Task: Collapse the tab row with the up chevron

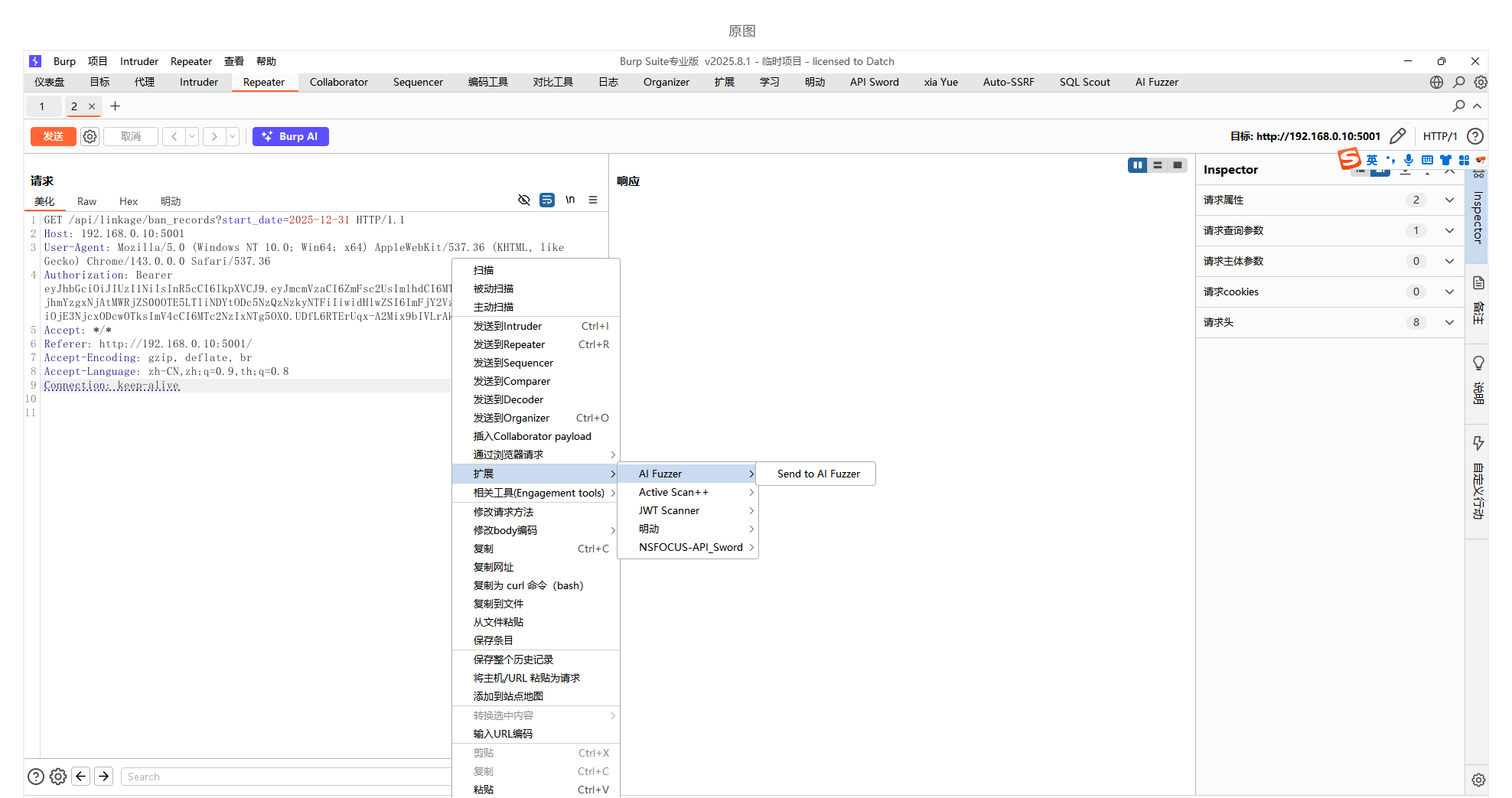Action: point(1478,106)
